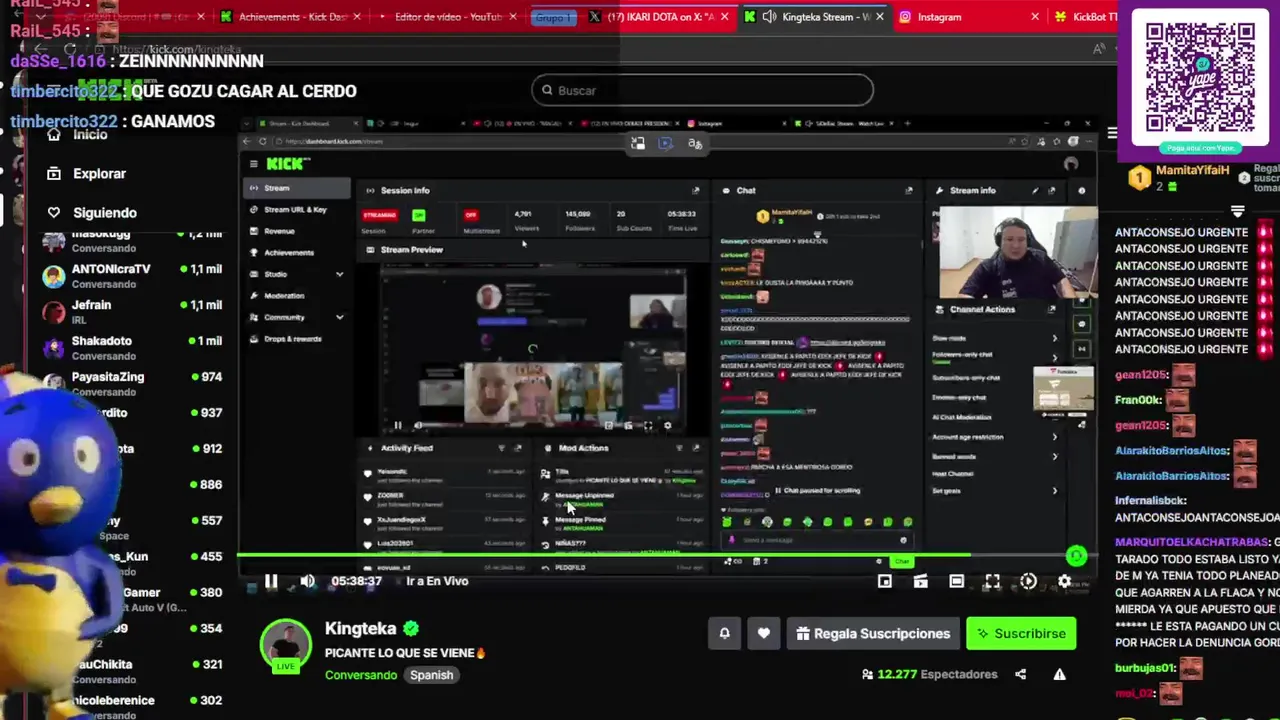The image size is (1280, 720).
Task: Pop out the Session Info panel
Action: tap(696, 190)
